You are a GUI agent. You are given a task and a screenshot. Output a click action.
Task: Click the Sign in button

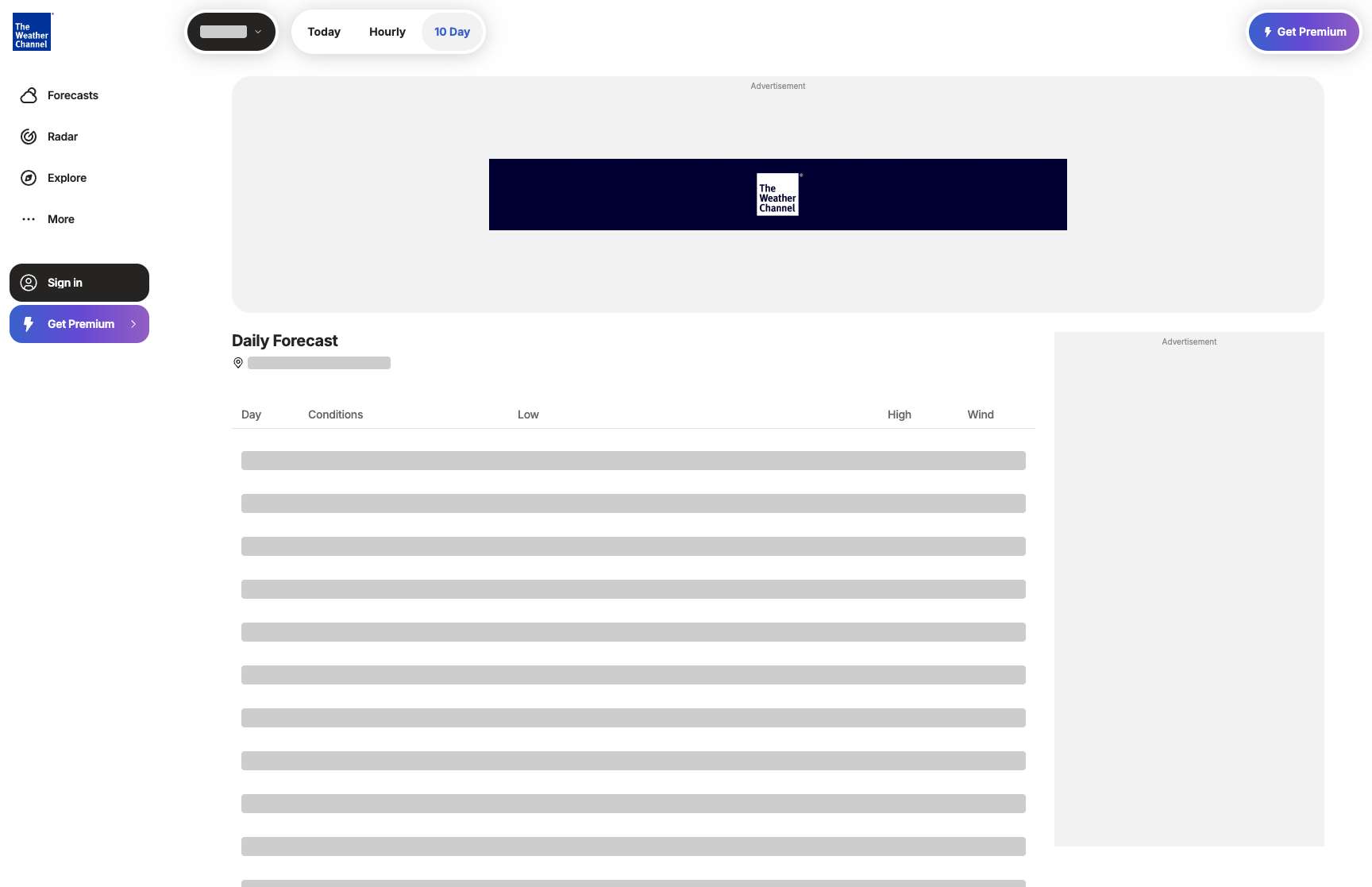[x=79, y=283]
